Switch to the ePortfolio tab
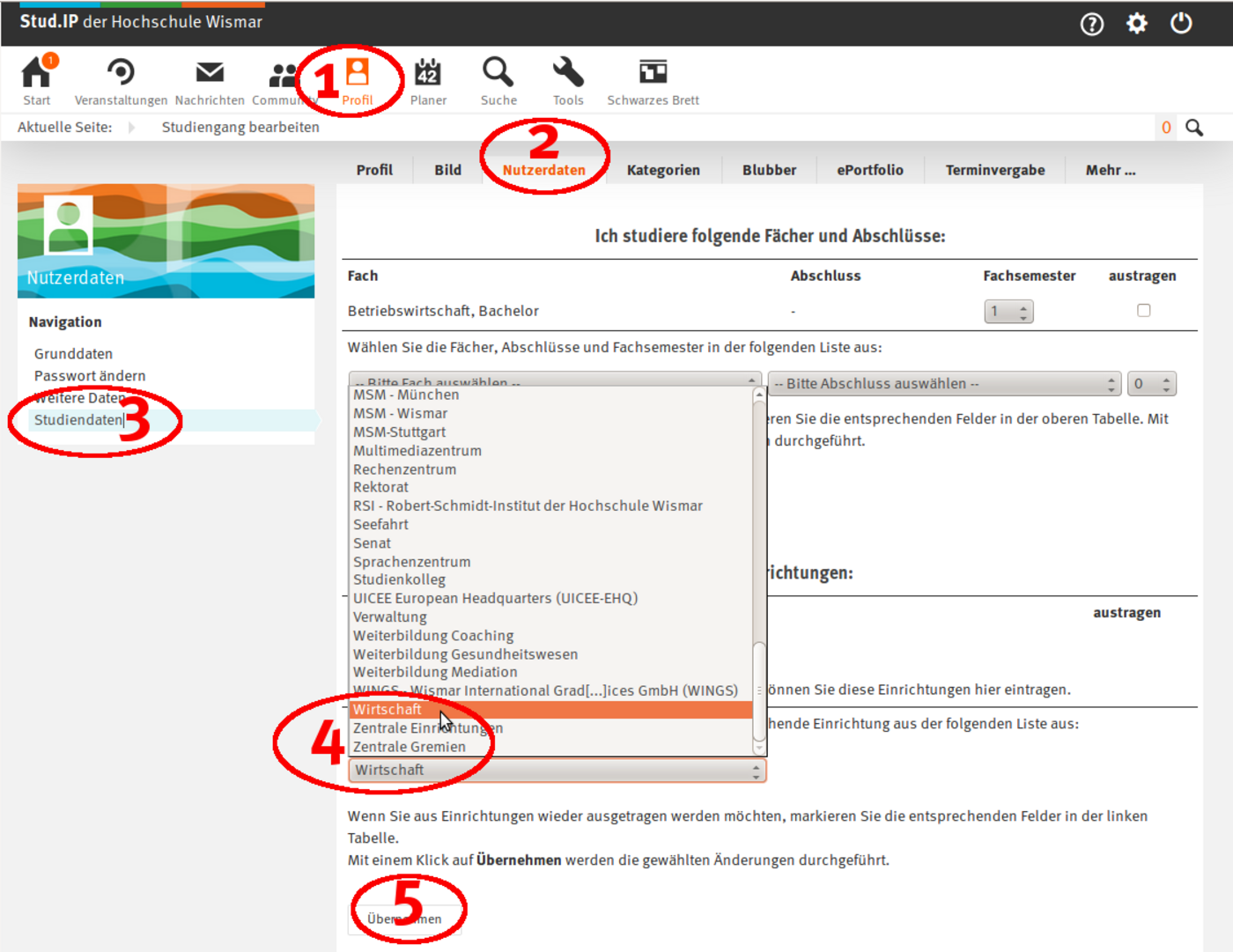Image resolution: width=1233 pixels, height=952 pixels. pos(869,170)
